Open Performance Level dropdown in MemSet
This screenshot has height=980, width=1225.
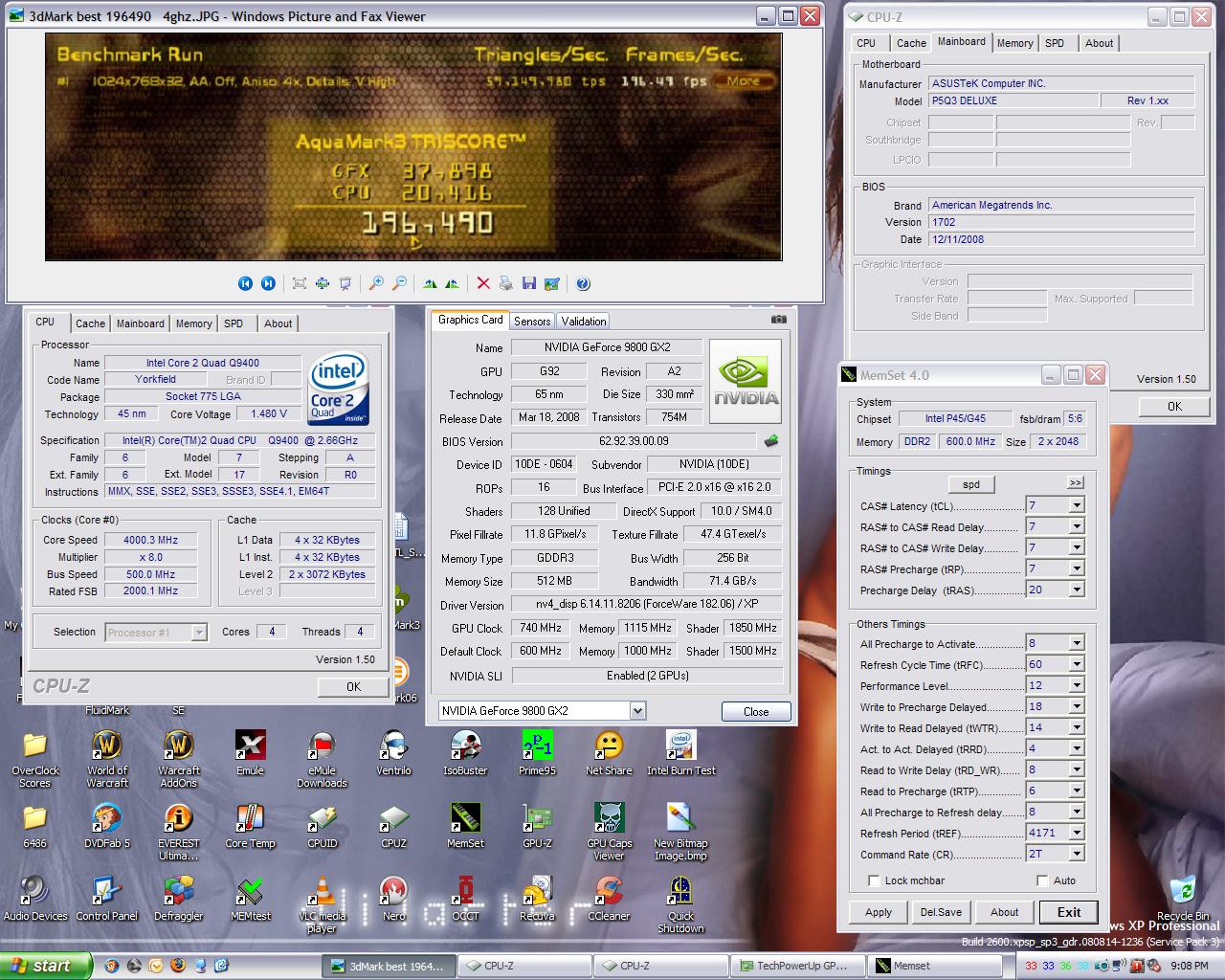(x=1077, y=685)
